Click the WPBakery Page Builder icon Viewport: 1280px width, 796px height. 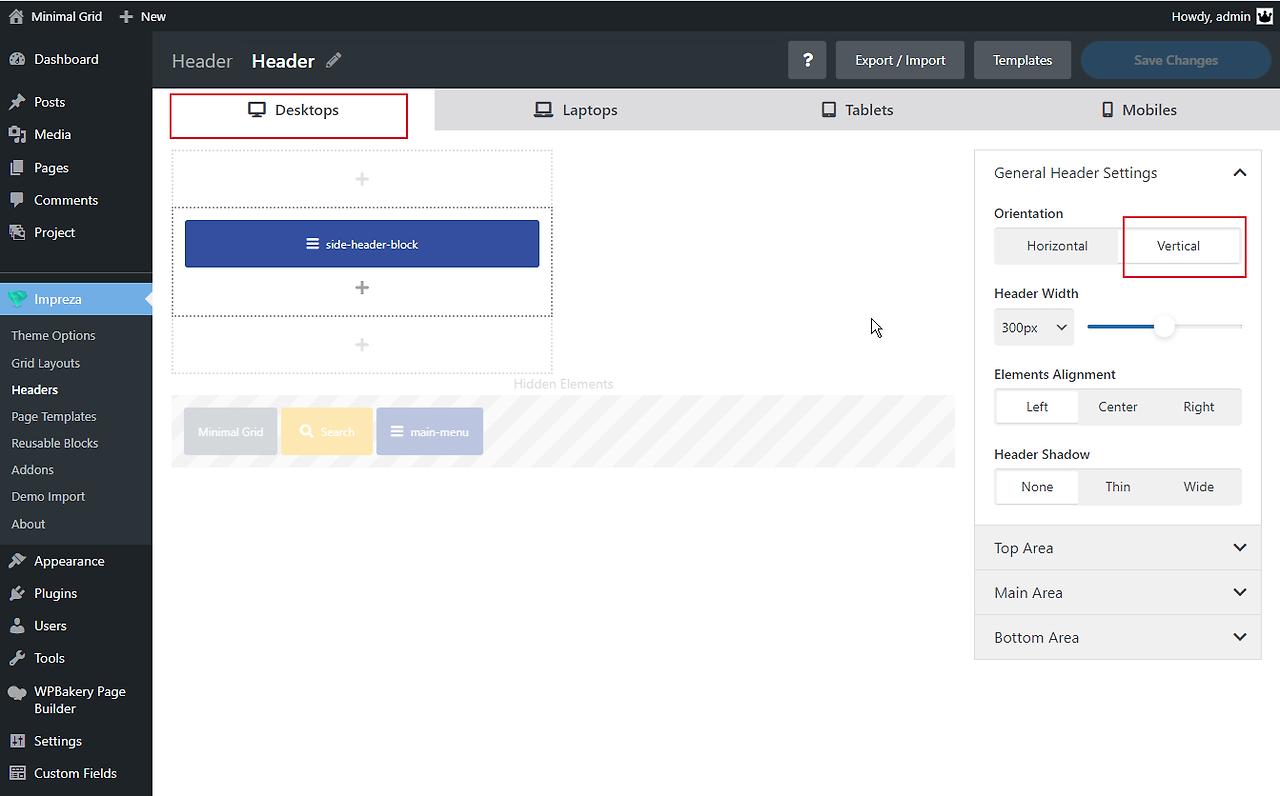click(17, 692)
